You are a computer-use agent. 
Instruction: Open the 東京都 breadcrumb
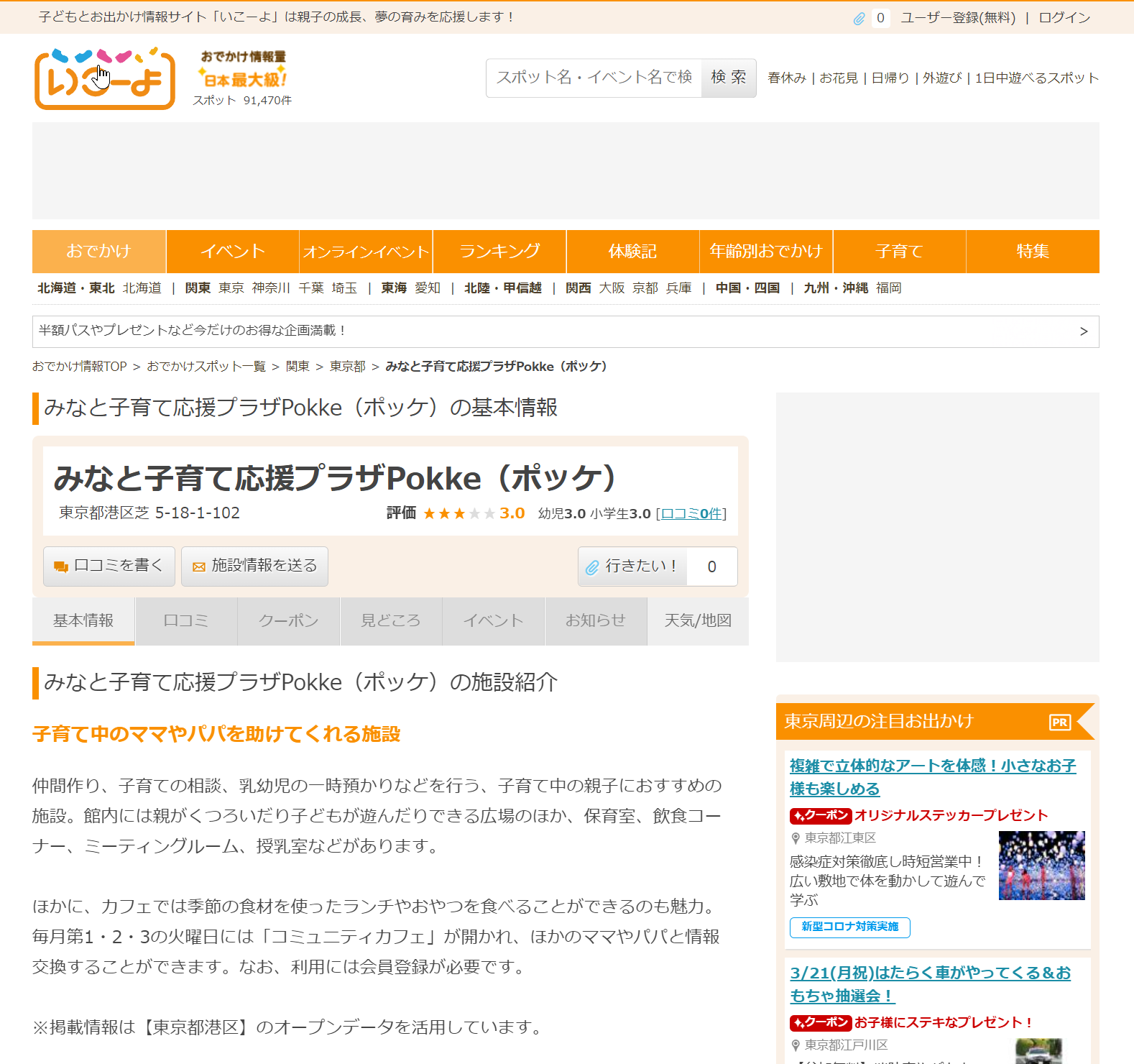[x=348, y=367]
